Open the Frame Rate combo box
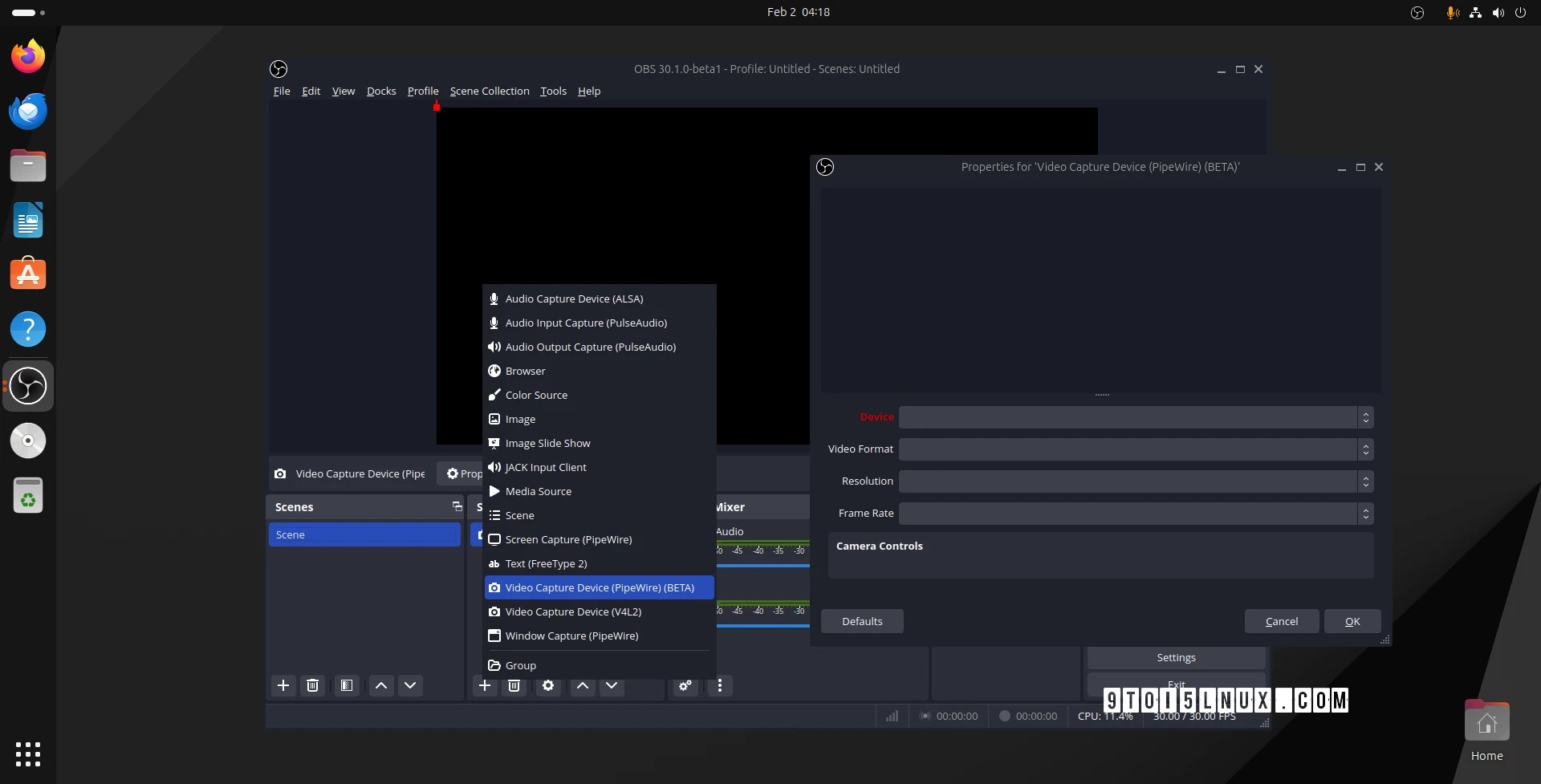Image resolution: width=1541 pixels, height=784 pixels. pos(1136,514)
